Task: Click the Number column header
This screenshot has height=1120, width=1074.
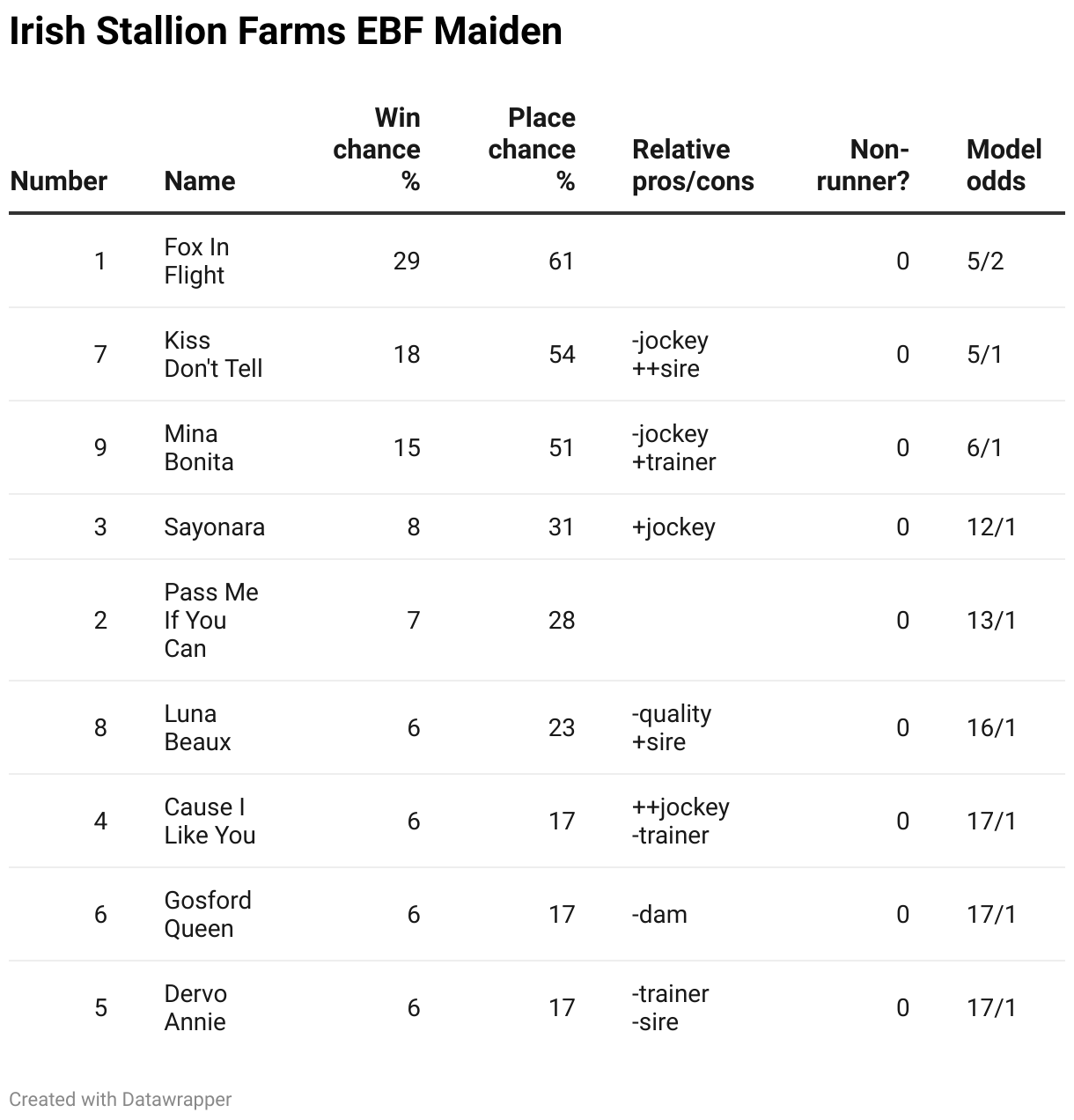Action: pyautogui.click(x=58, y=181)
